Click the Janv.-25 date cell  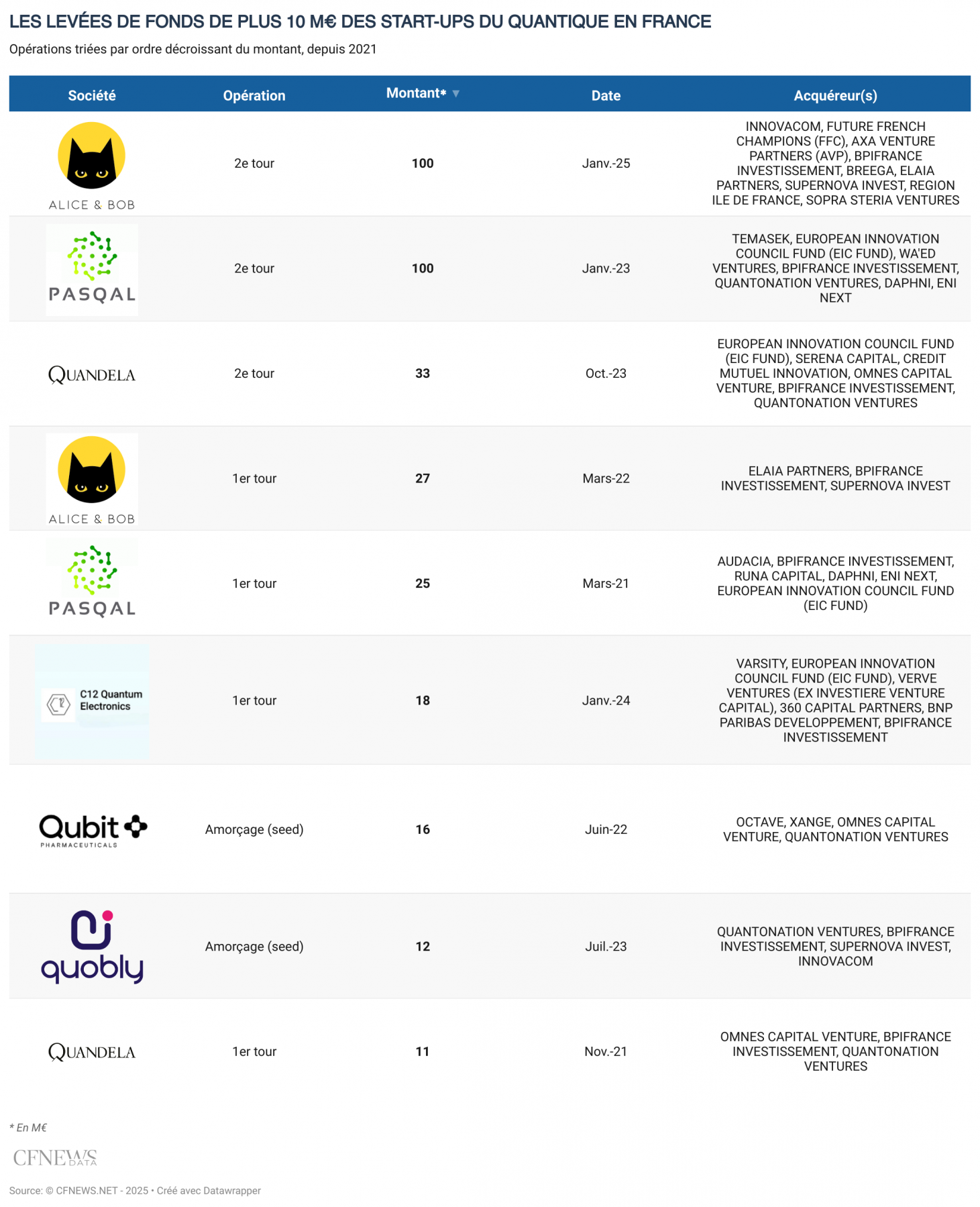point(606,163)
